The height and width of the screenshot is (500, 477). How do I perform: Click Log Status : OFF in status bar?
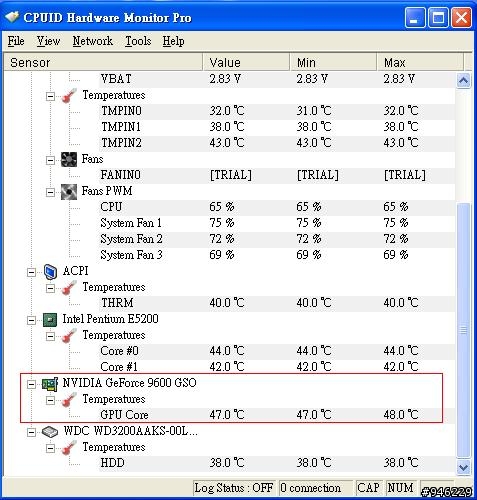pos(234,488)
